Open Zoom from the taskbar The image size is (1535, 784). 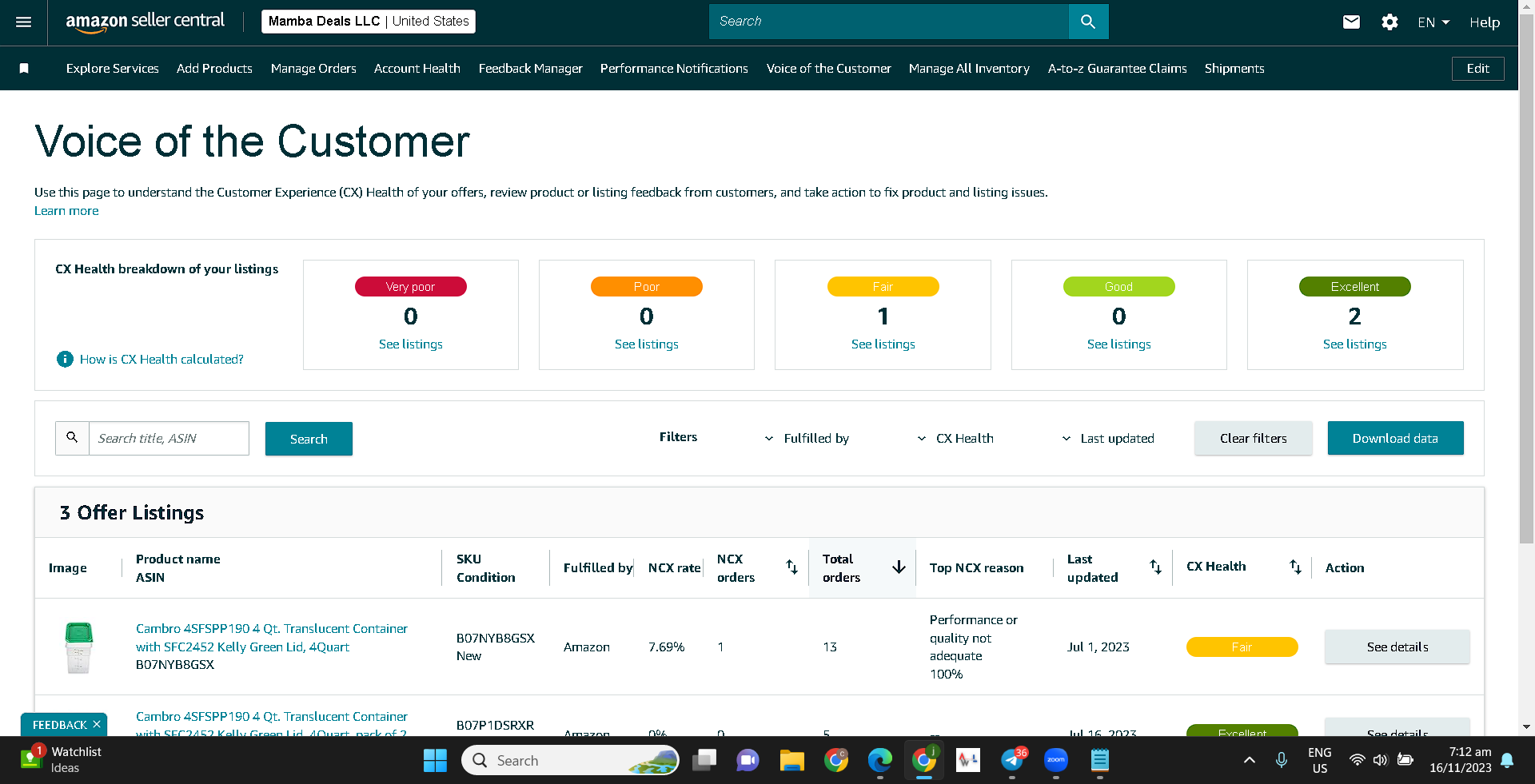pos(1056,760)
